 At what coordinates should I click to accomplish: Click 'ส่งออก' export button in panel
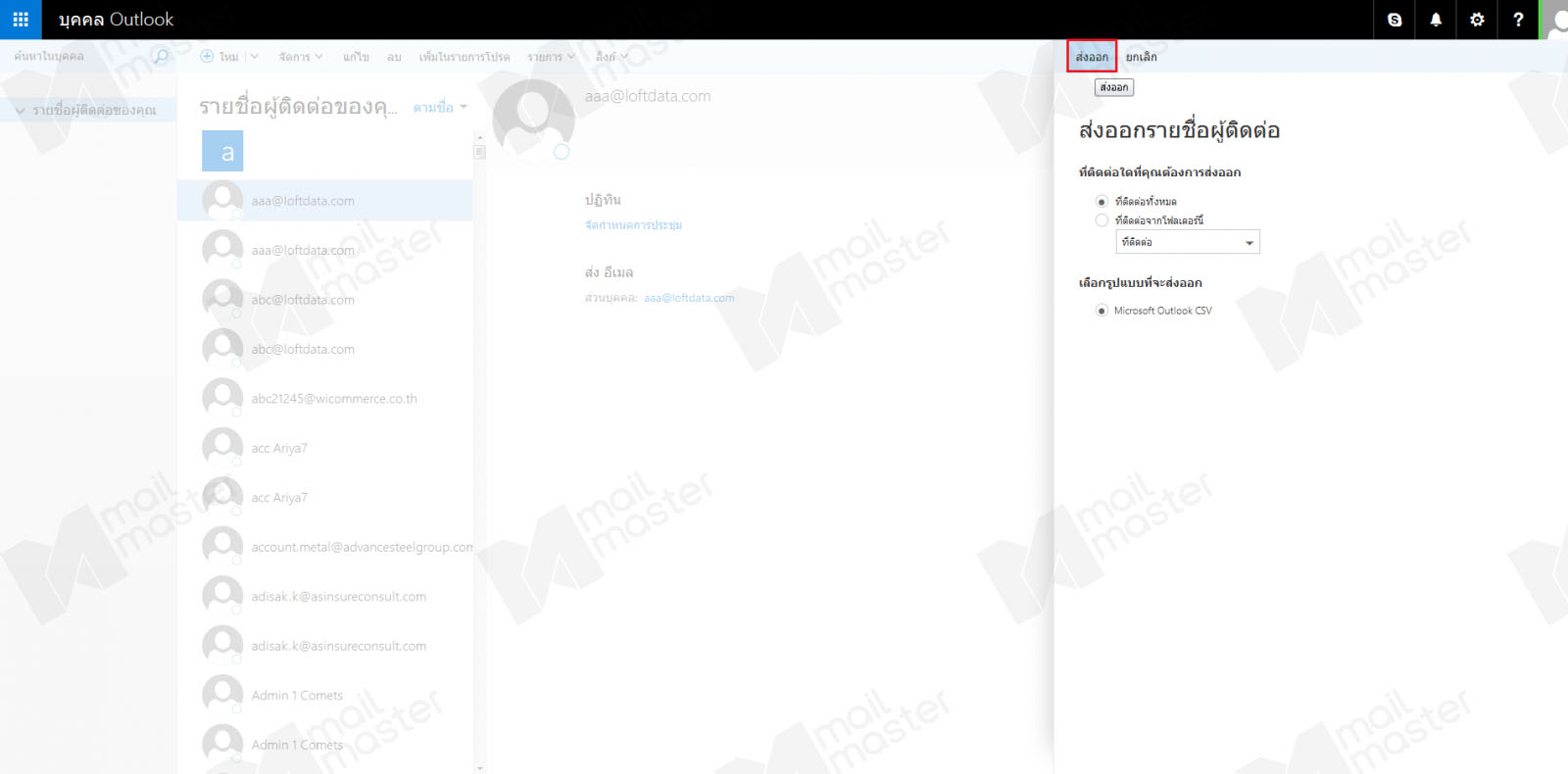coord(1092,57)
